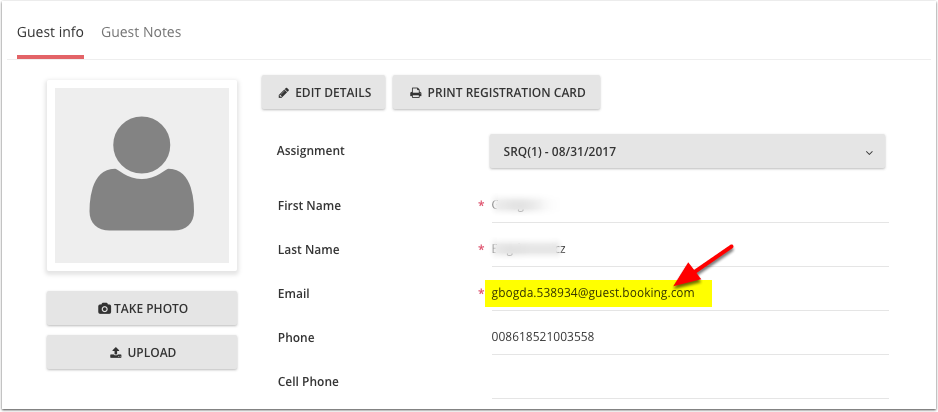Select the Guest info tab

pyautogui.click(x=50, y=32)
